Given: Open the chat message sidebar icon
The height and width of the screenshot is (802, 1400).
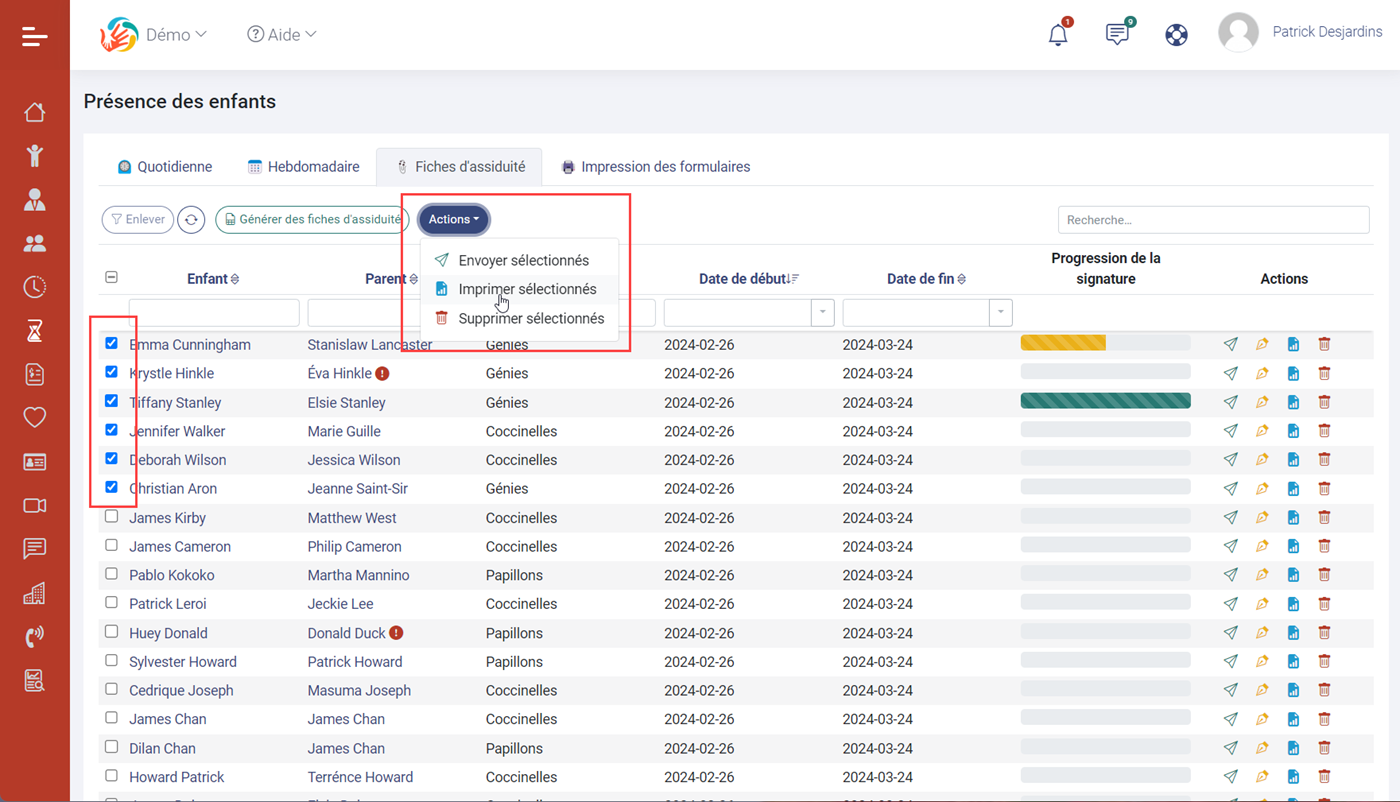Looking at the screenshot, I should tap(35, 549).
